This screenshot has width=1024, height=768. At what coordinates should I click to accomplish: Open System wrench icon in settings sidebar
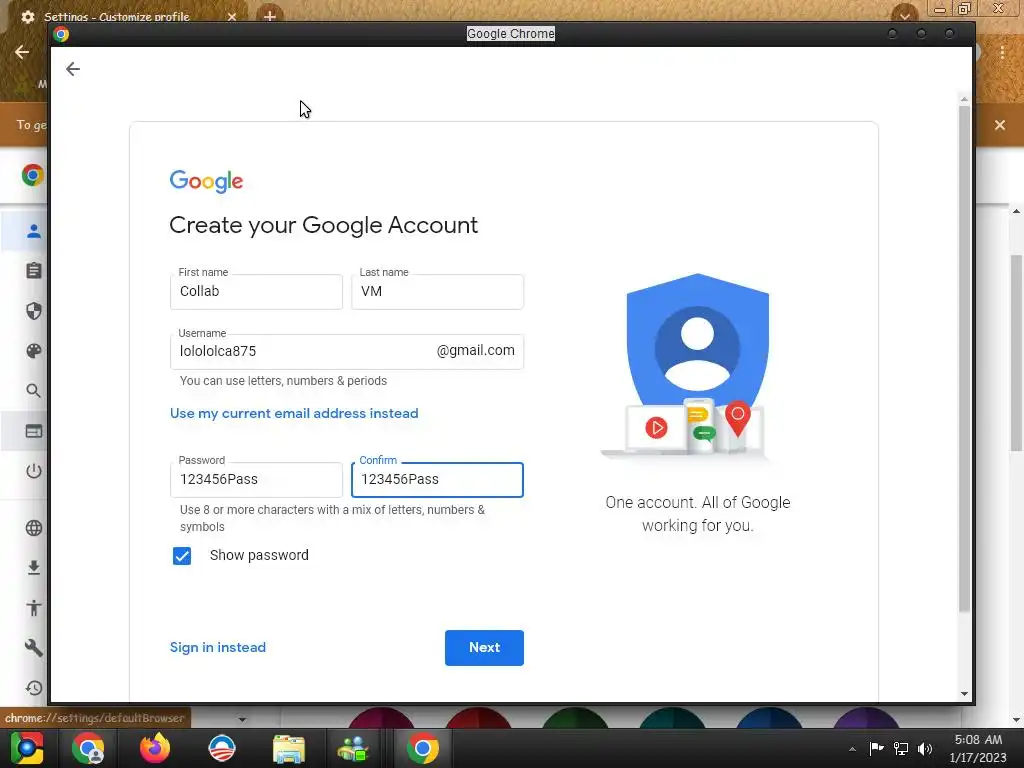pos(33,648)
